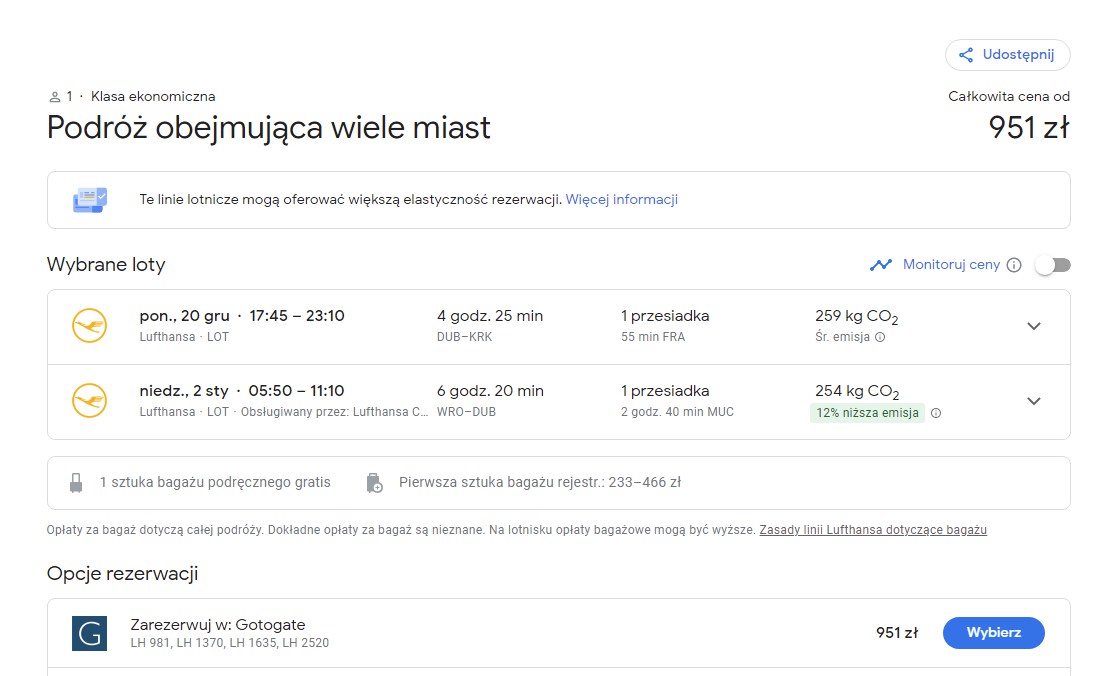This screenshot has height=676, width=1100.
Task: Click the WRO–DUB route text
Action: tap(466, 412)
